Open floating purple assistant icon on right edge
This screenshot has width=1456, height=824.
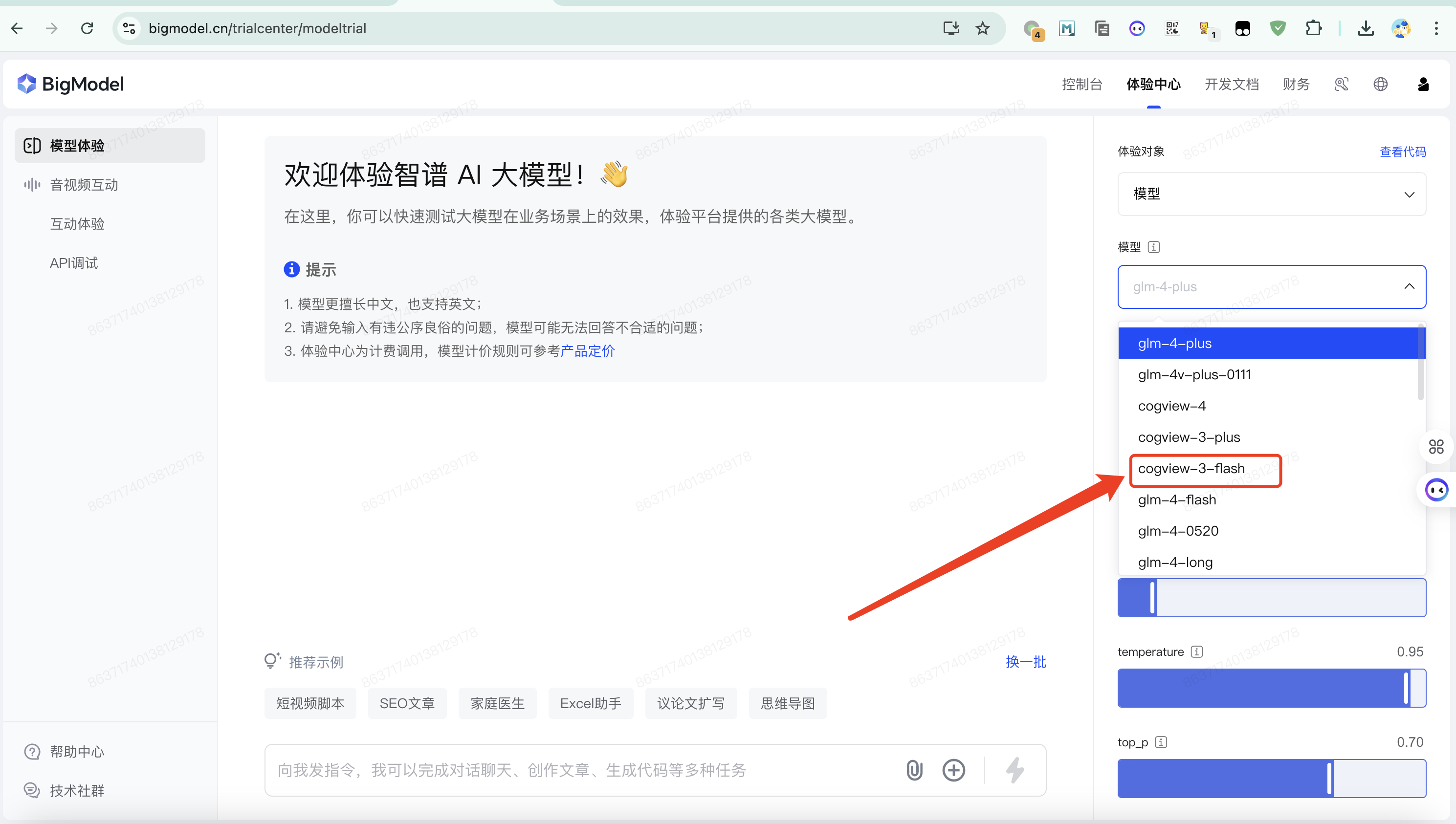[1437, 490]
